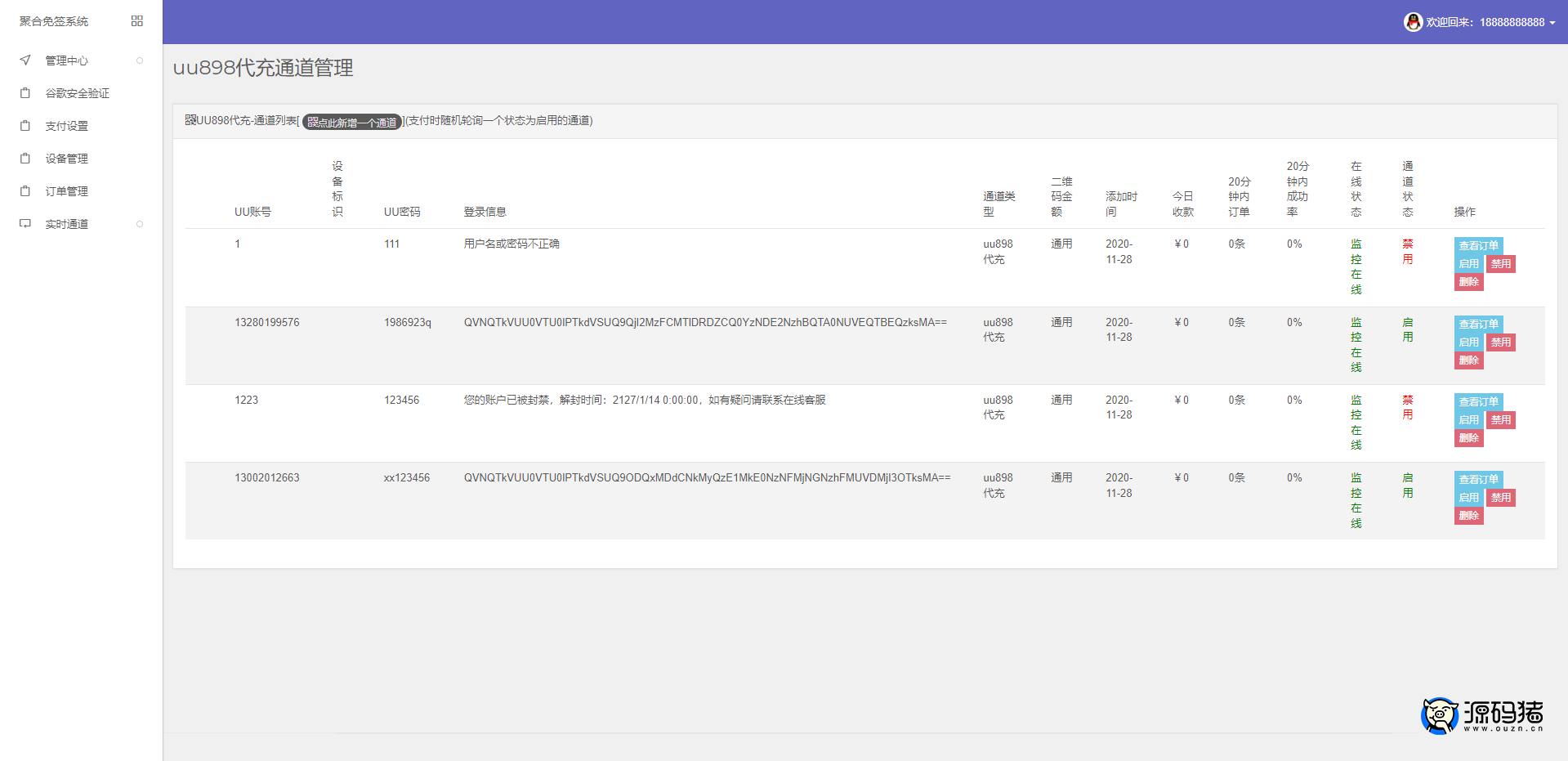The width and height of the screenshot is (1568, 761).
Task: Disable channel 13280199576 with 禁用 button
Action: (1500, 342)
